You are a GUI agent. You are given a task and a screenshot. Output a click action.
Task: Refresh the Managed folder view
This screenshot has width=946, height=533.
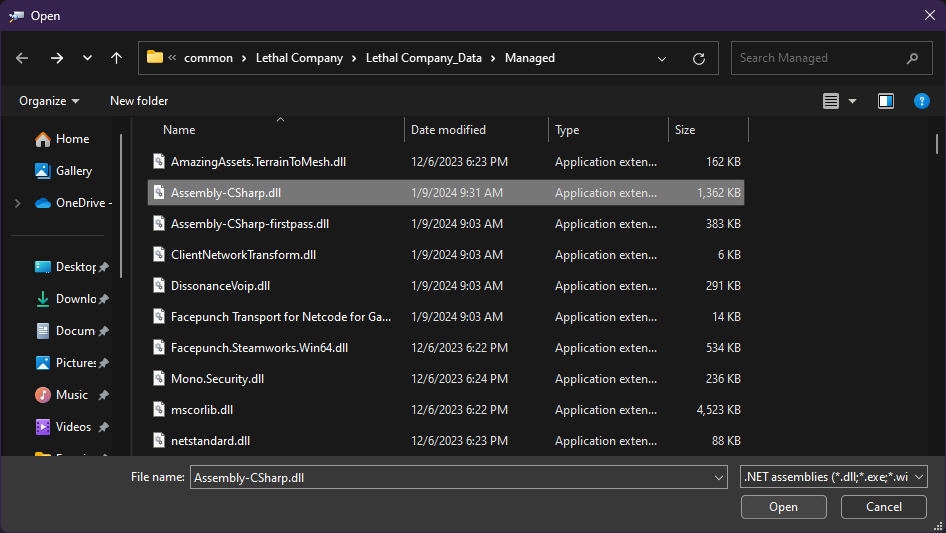click(x=699, y=59)
